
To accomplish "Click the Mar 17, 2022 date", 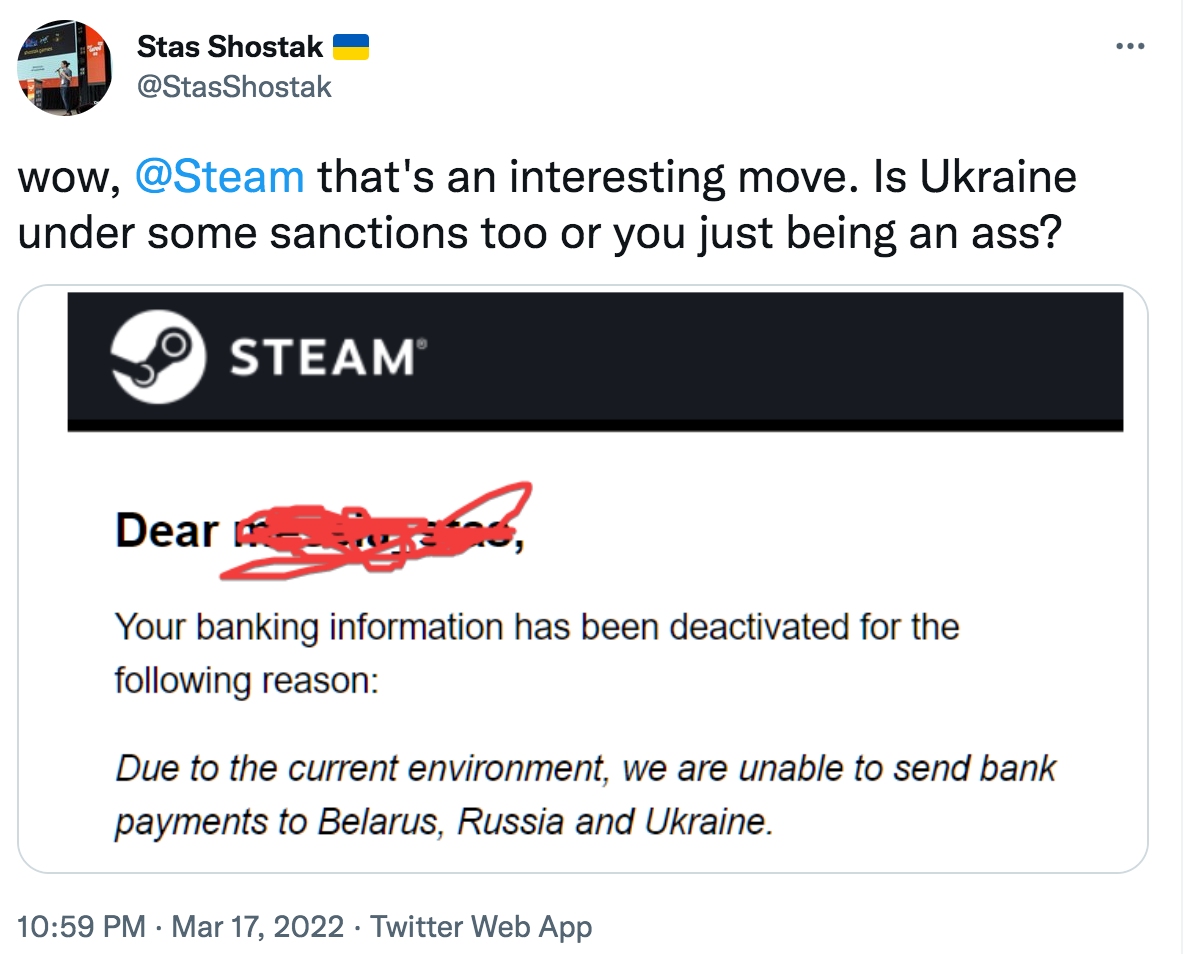I will click(259, 926).
